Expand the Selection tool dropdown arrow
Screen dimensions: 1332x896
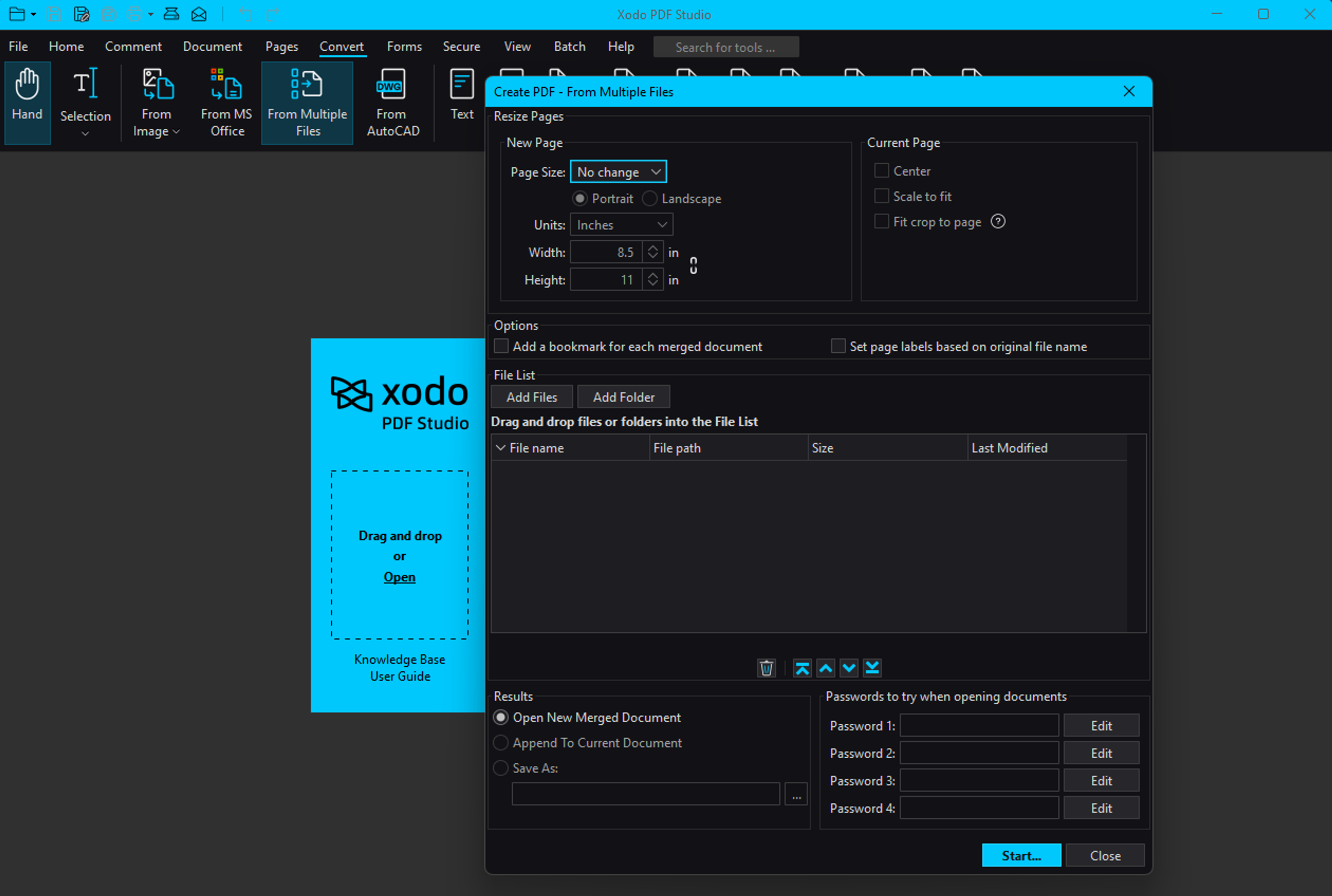(85, 134)
